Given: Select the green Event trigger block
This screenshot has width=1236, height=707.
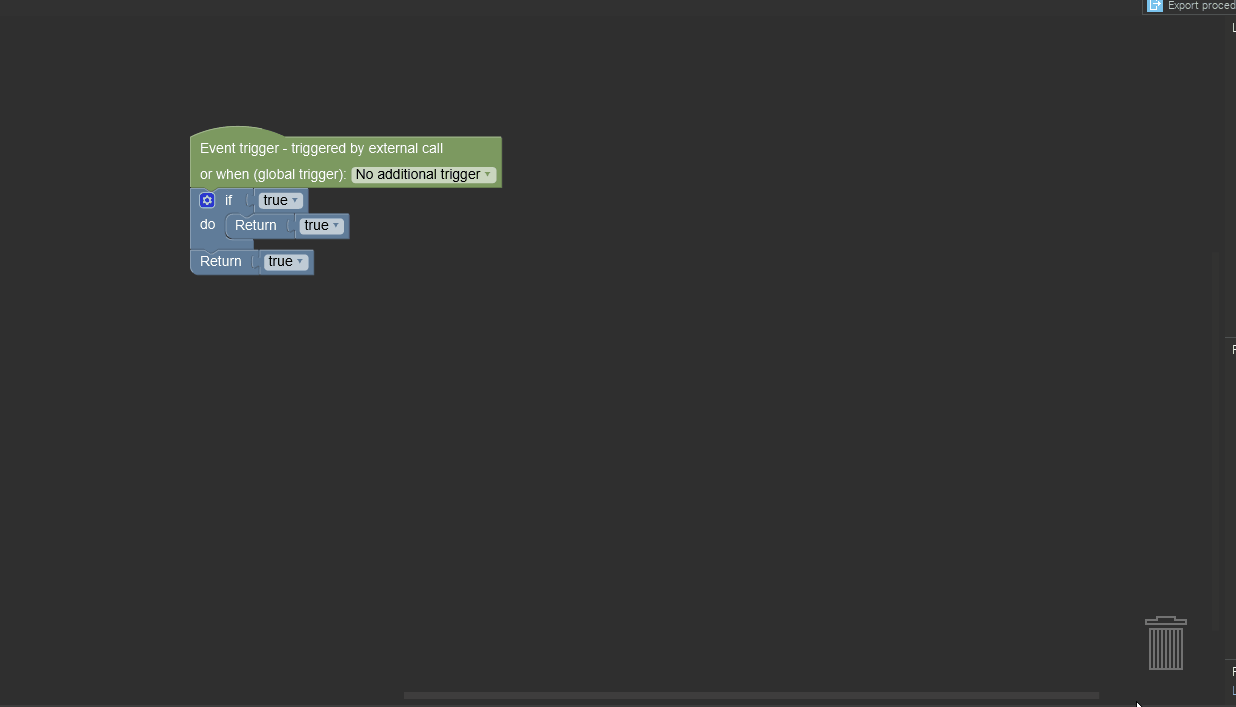Looking at the screenshot, I should pyautogui.click(x=320, y=148).
